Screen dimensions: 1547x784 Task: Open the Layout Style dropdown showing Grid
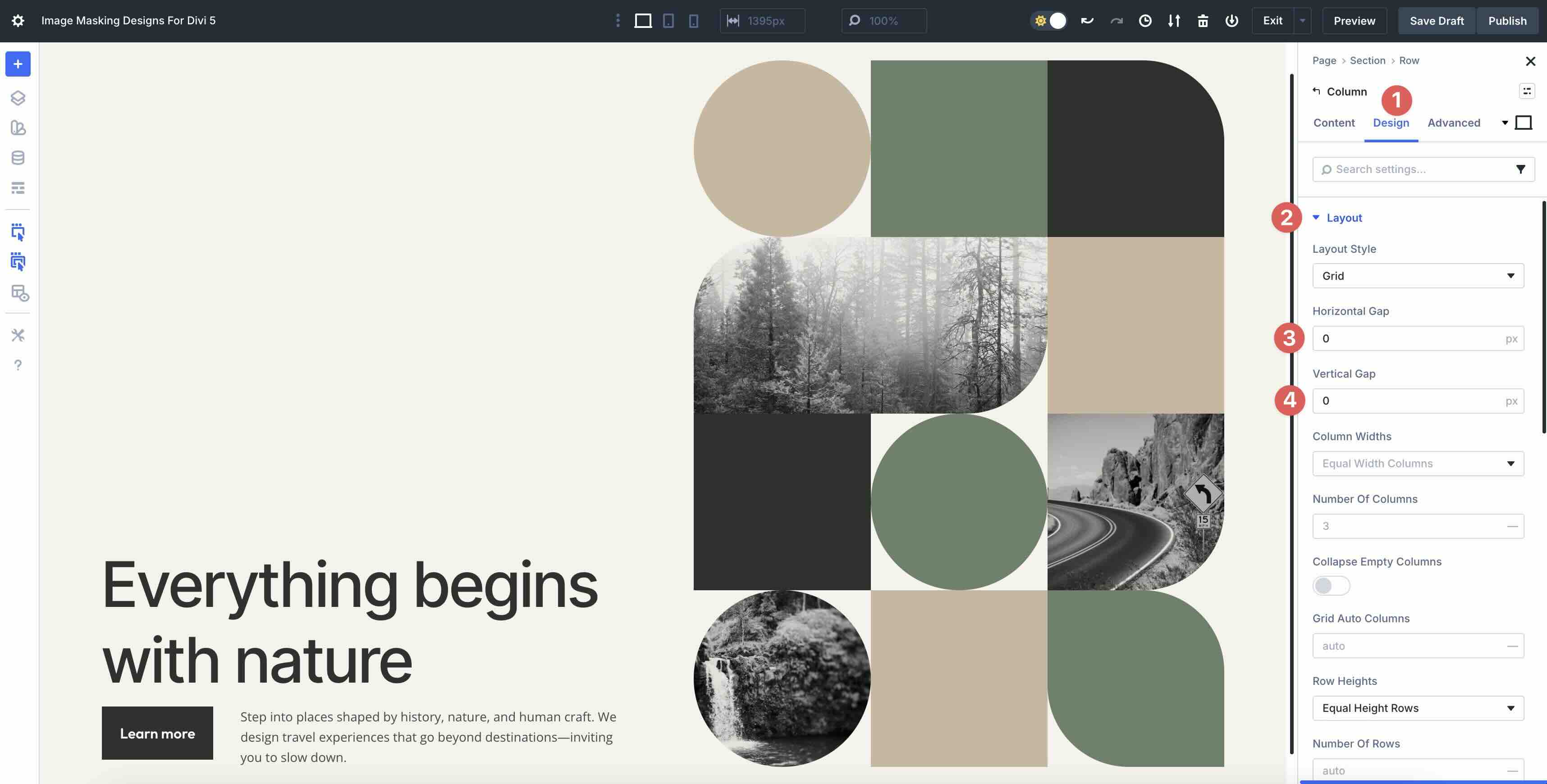(x=1417, y=276)
